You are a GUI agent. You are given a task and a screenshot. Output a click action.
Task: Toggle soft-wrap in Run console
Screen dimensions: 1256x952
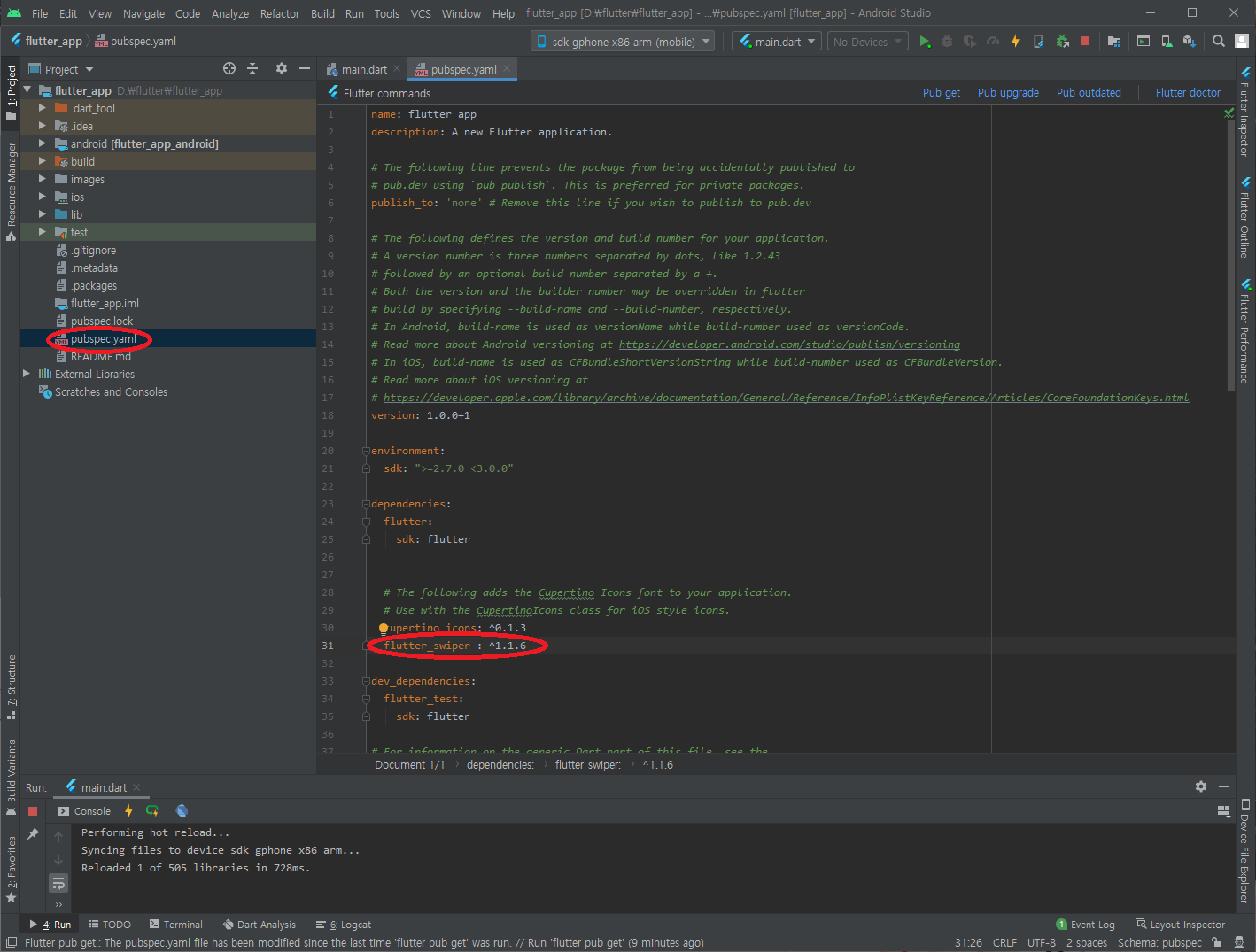58,883
